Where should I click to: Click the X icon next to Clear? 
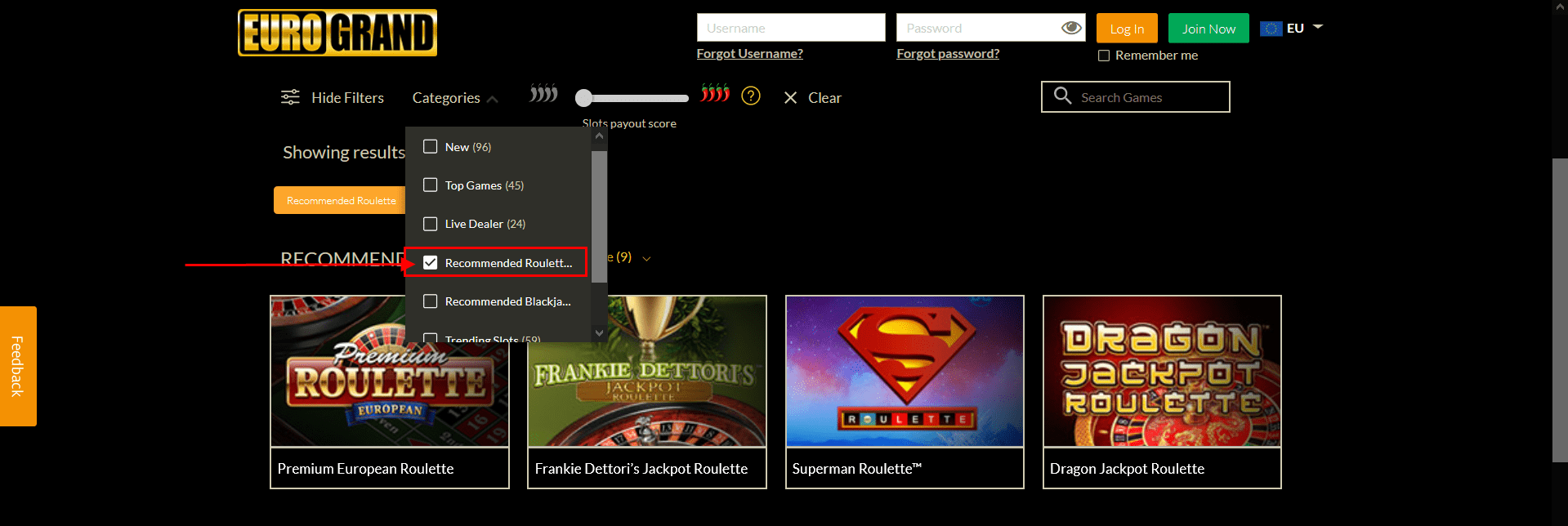click(x=790, y=98)
